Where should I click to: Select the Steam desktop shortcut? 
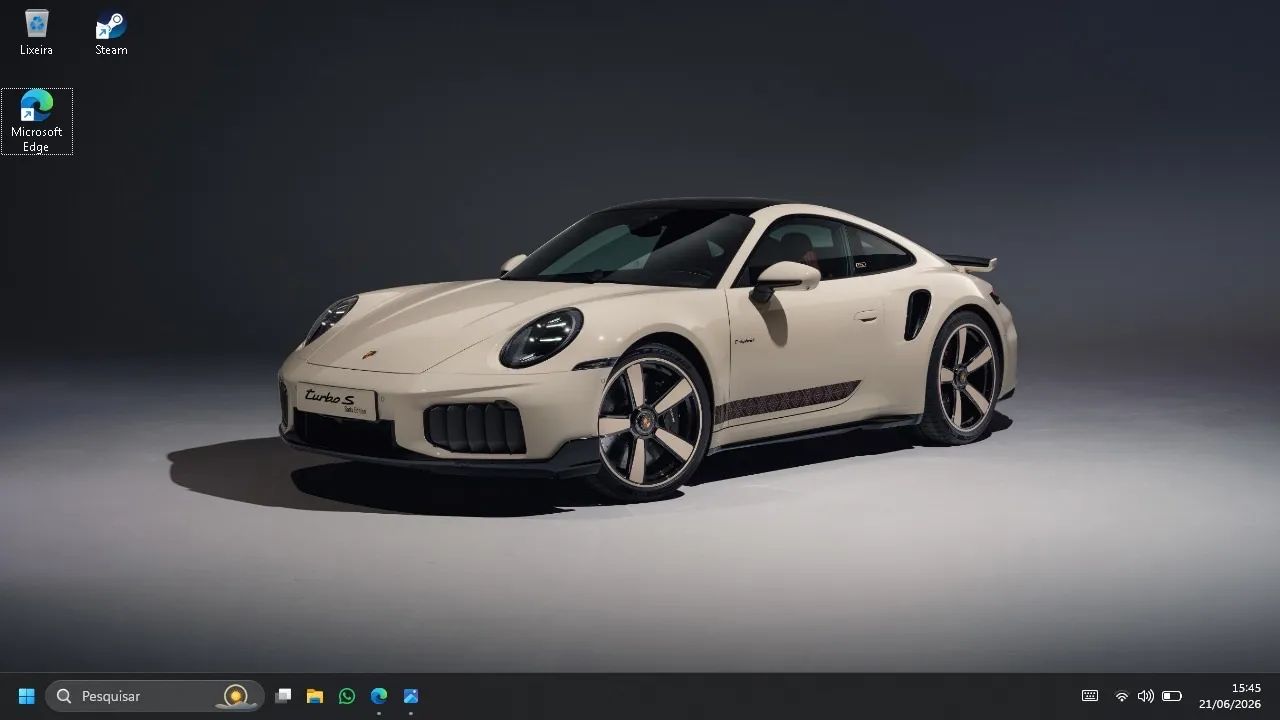pyautogui.click(x=111, y=32)
